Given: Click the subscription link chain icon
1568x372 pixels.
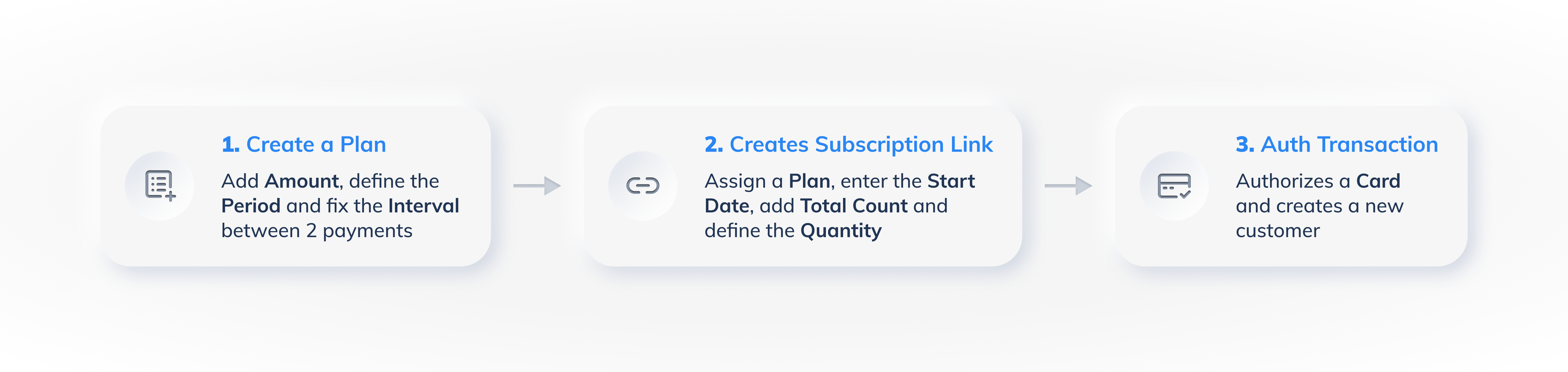Looking at the screenshot, I should coord(643,186).
